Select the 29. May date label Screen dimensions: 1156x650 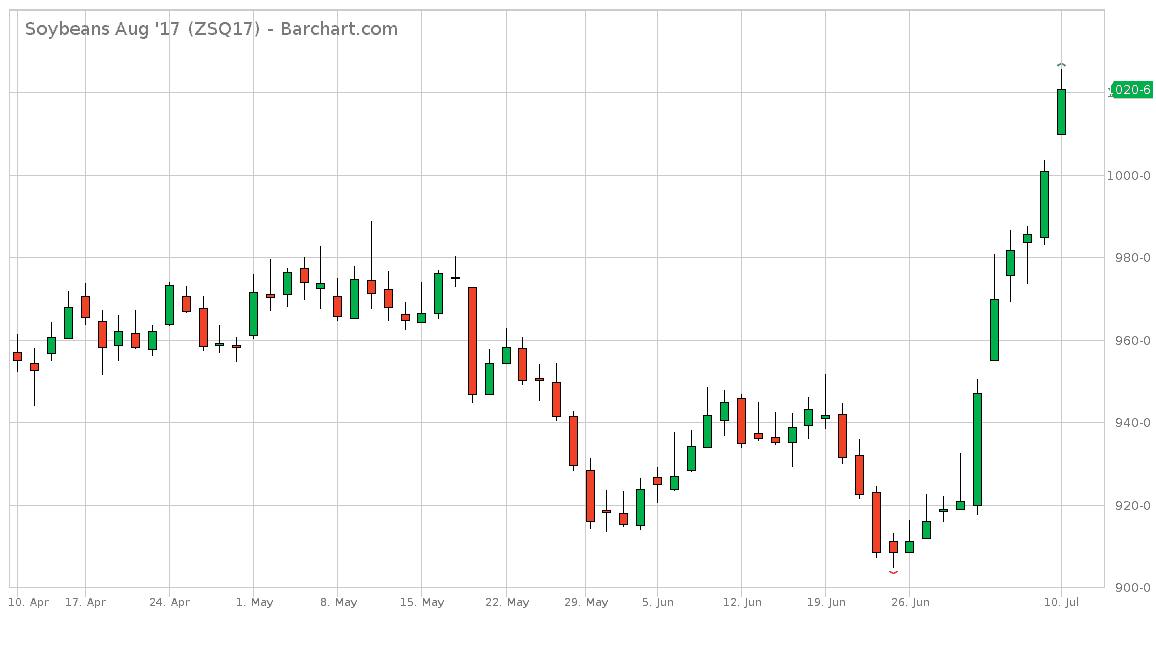[586, 602]
